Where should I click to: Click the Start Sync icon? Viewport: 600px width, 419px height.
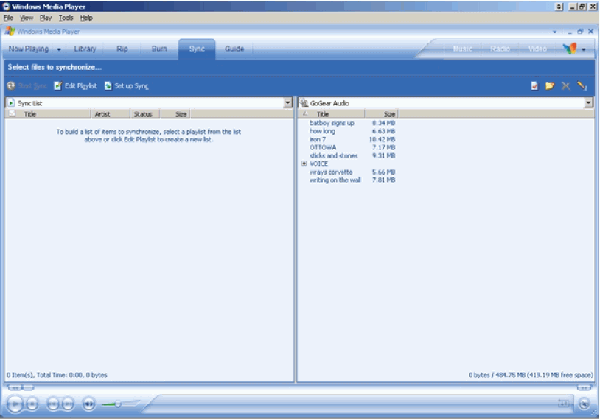[11, 86]
